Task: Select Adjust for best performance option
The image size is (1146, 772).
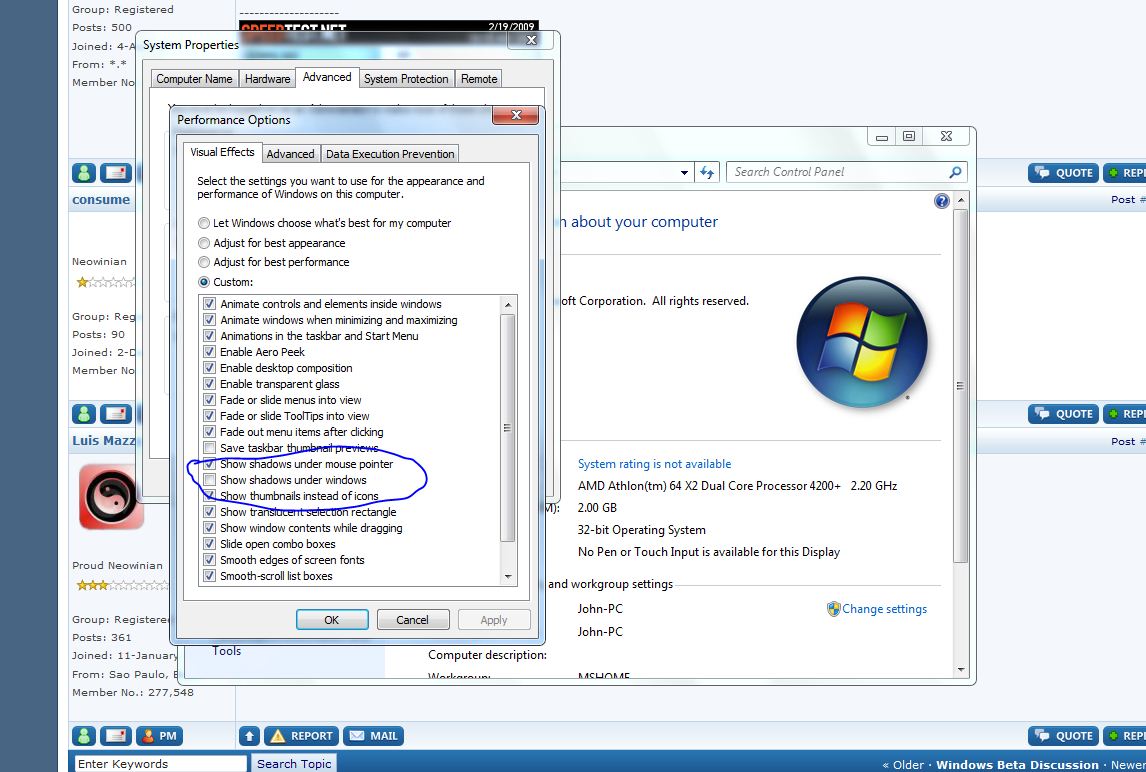Action: [204, 262]
